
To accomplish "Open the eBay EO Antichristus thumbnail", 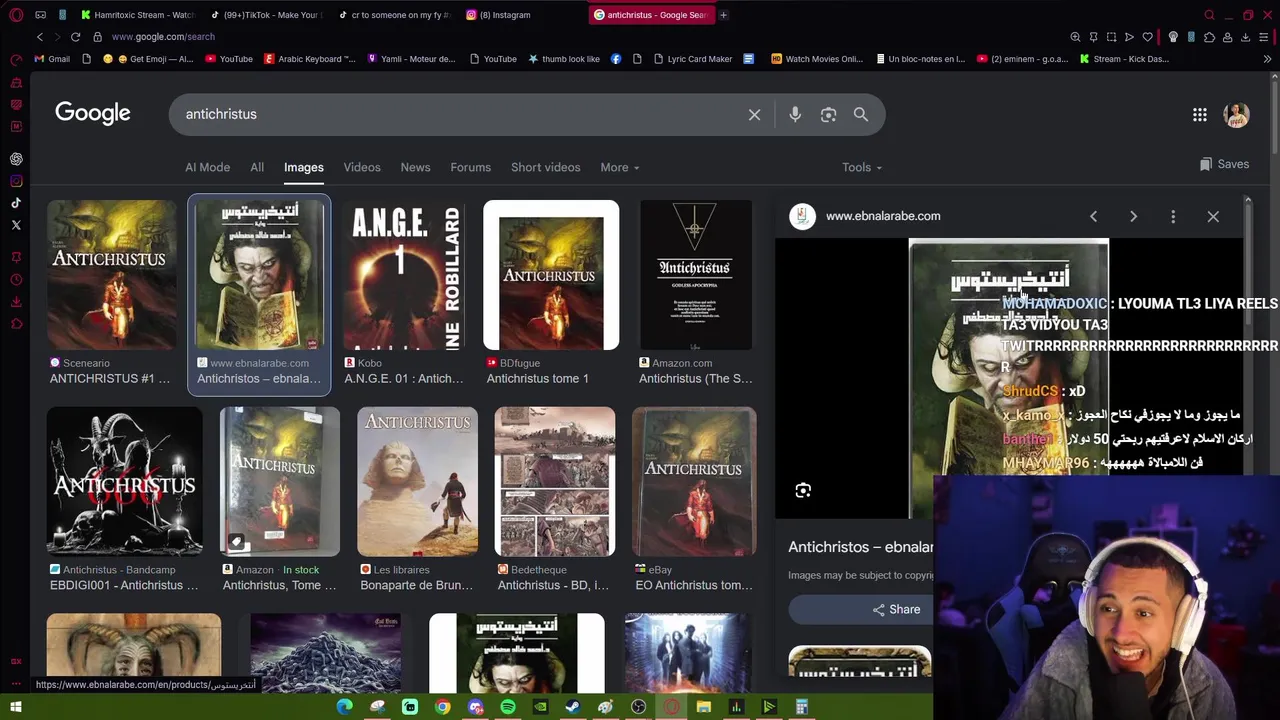I will [694, 481].
